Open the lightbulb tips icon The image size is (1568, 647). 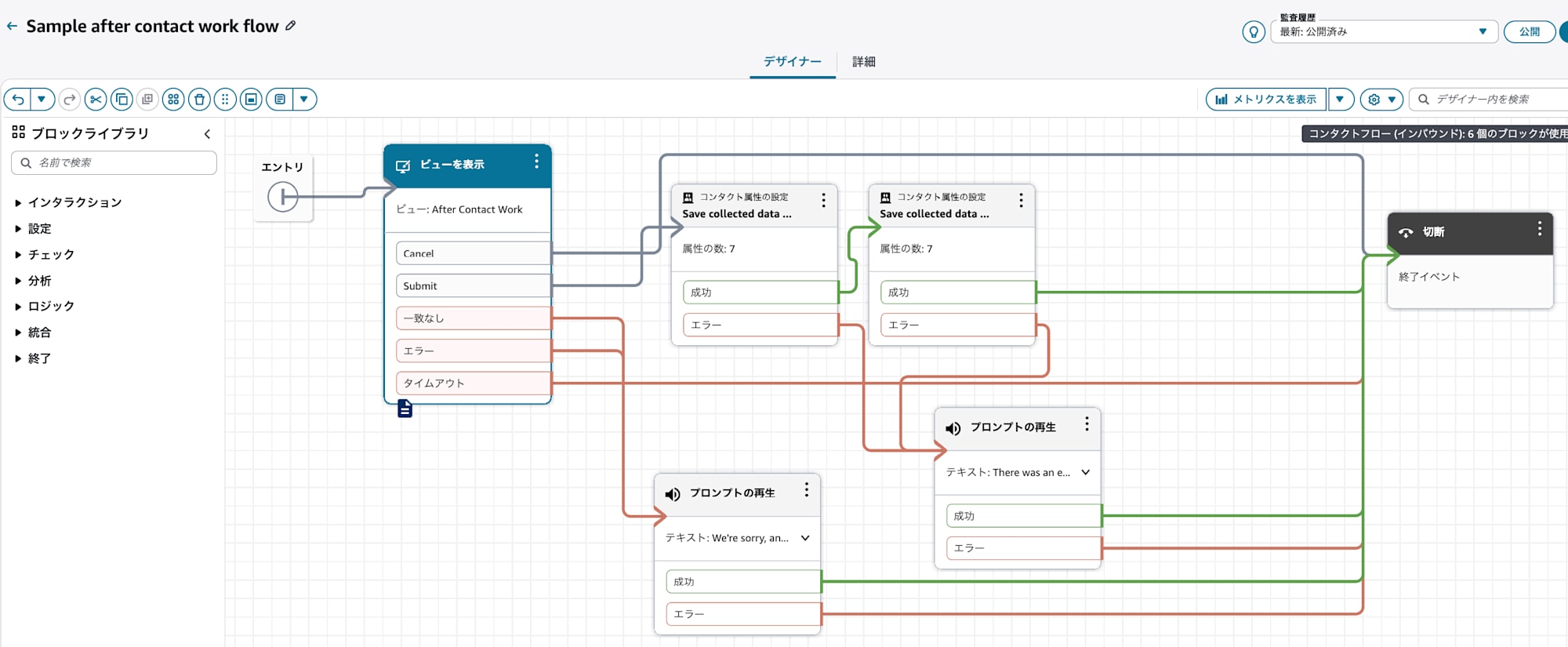tap(1254, 32)
